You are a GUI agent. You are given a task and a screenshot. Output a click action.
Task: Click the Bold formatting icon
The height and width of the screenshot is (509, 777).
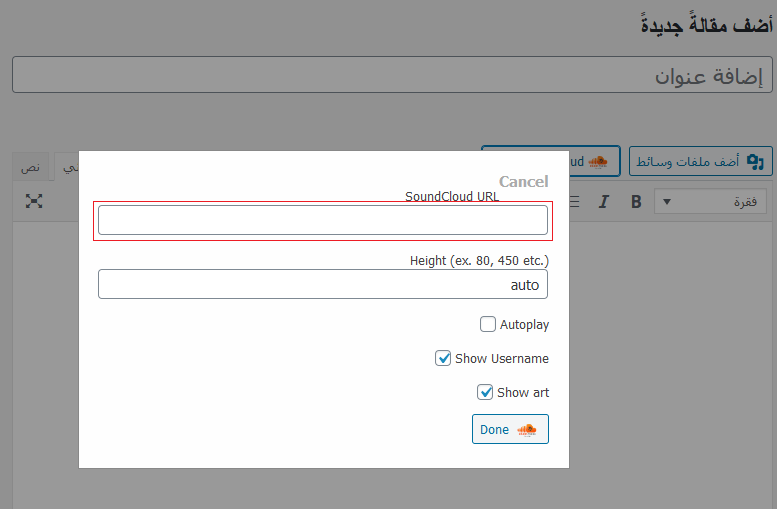[636, 202]
